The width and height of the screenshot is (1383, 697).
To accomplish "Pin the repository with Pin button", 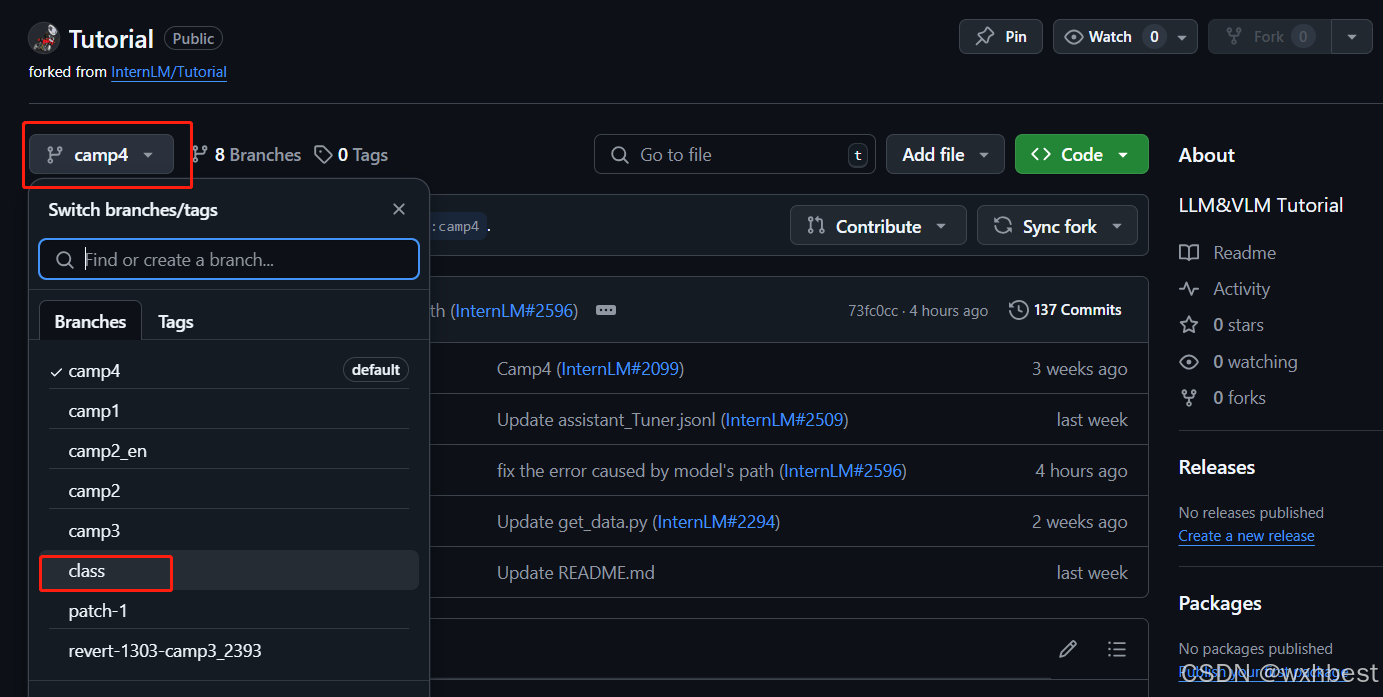I will click(1001, 37).
